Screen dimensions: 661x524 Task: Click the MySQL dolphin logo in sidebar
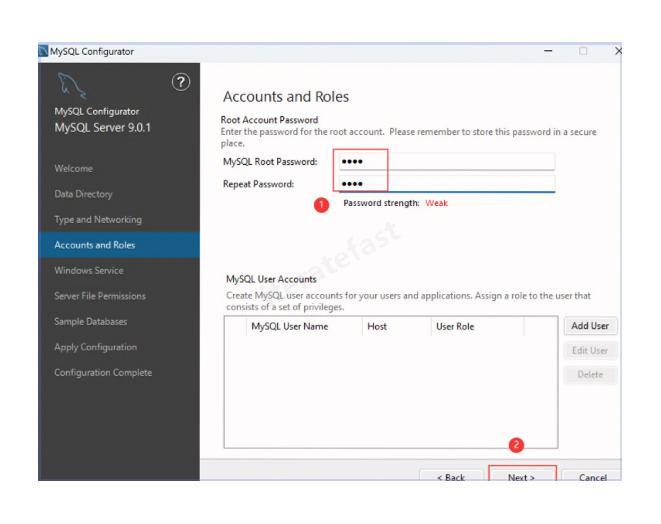click(x=71, y=86)
